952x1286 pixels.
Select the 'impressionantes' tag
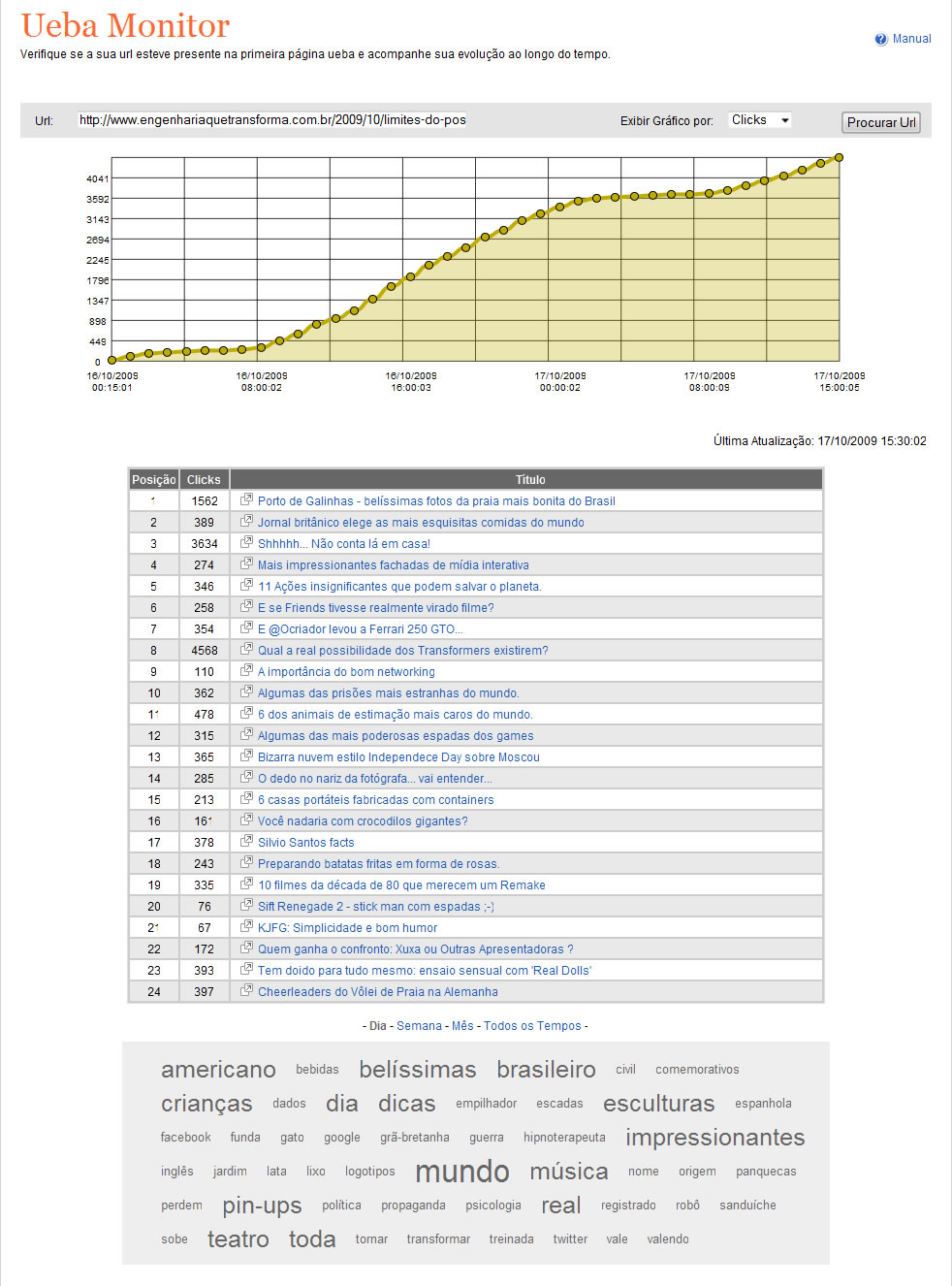click(714, 1138)
